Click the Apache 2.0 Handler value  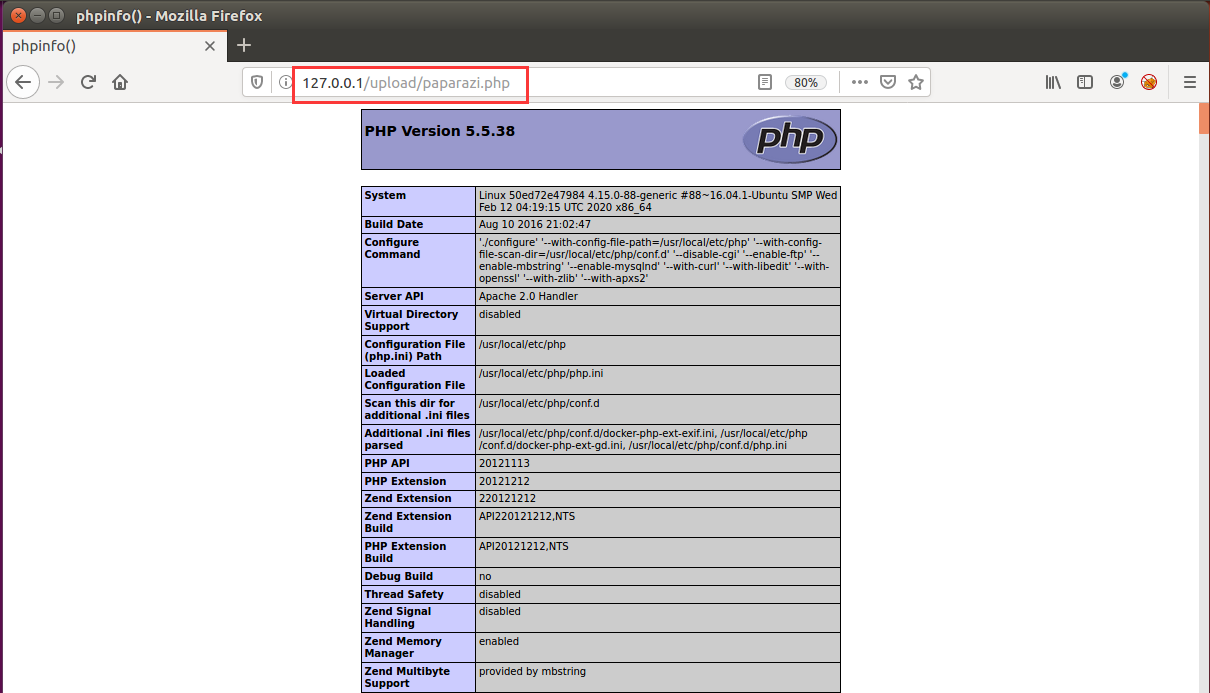click(x=528, y=297)
